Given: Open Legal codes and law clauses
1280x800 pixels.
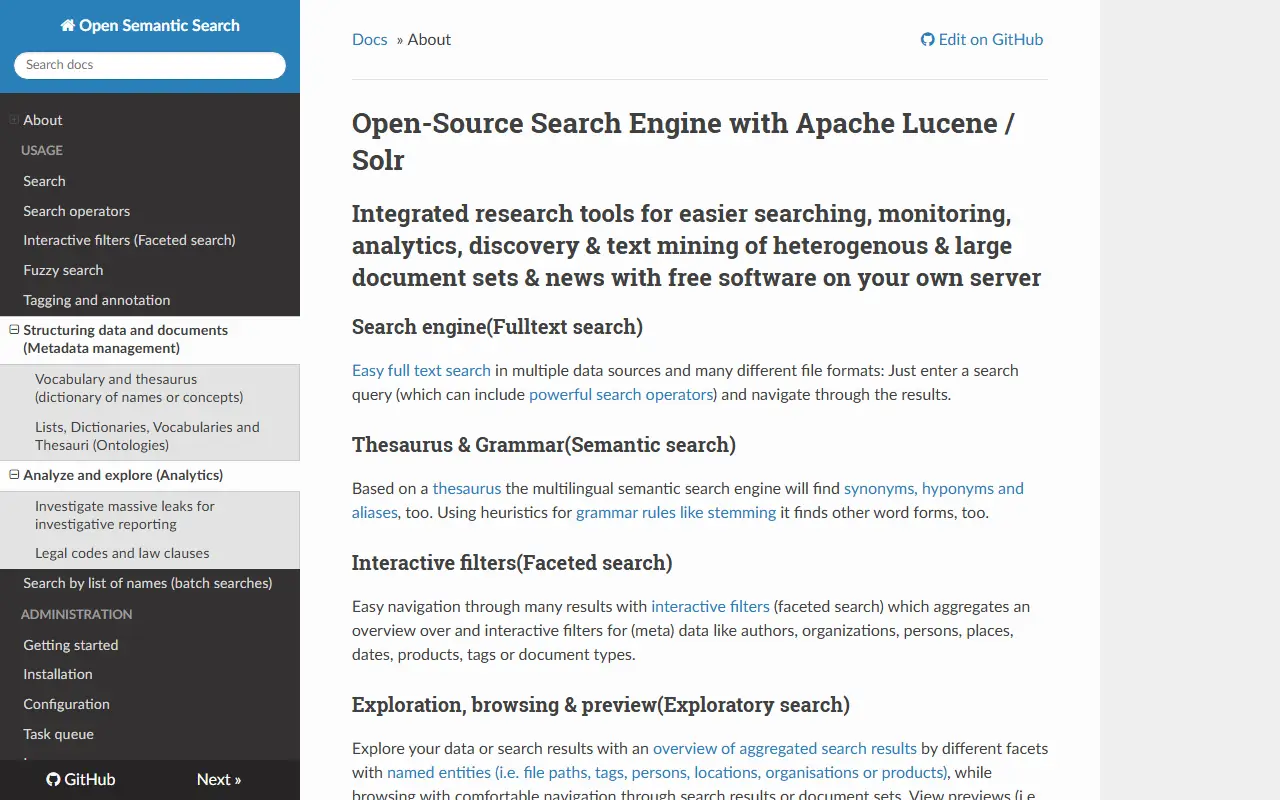Looking at the screenshot, I should pyautogui.click(x=122, y=553).
